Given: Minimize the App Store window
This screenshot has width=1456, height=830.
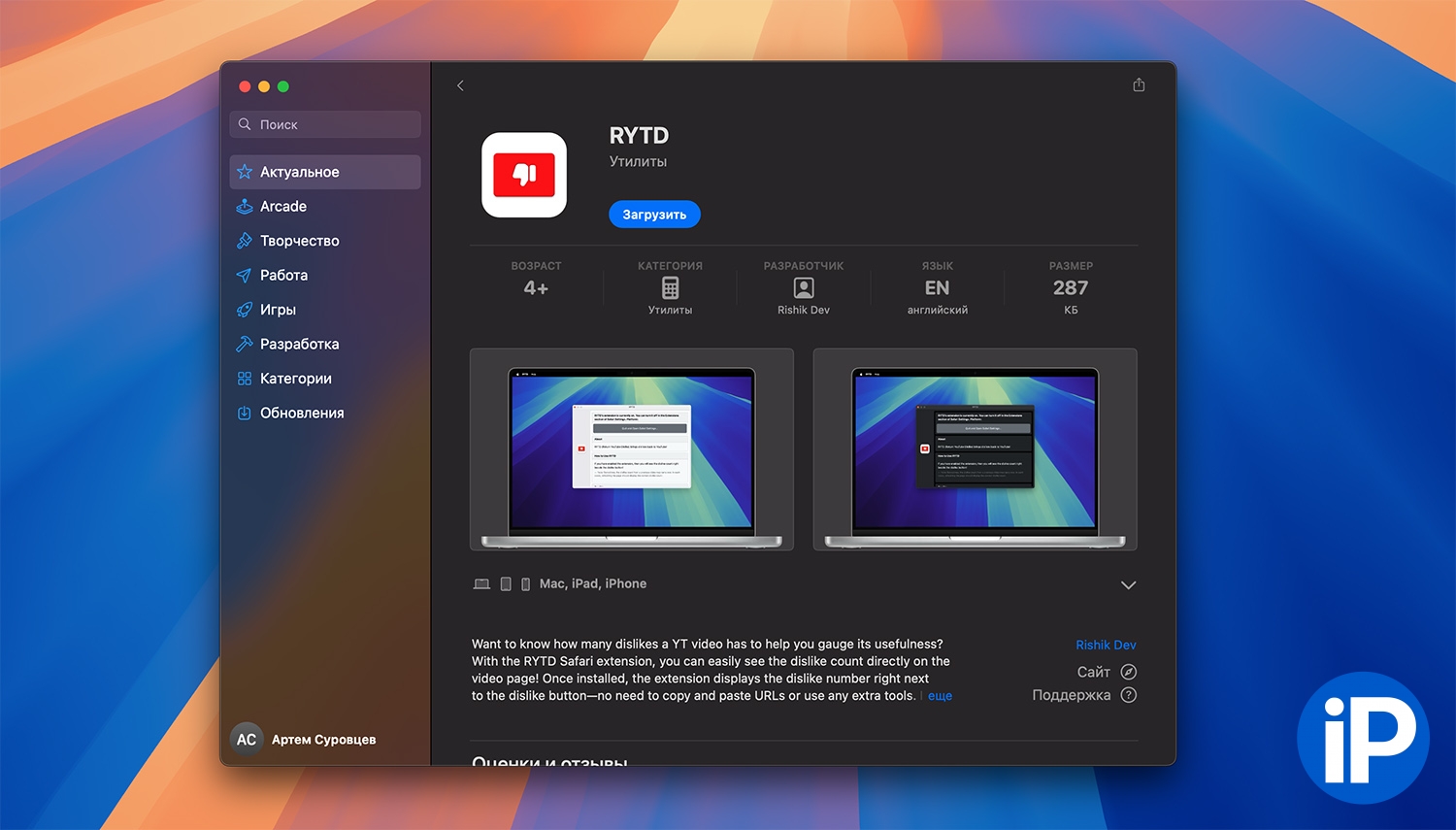Looking at the screenshot, I should pyautogui.click(x=264, y=86).
